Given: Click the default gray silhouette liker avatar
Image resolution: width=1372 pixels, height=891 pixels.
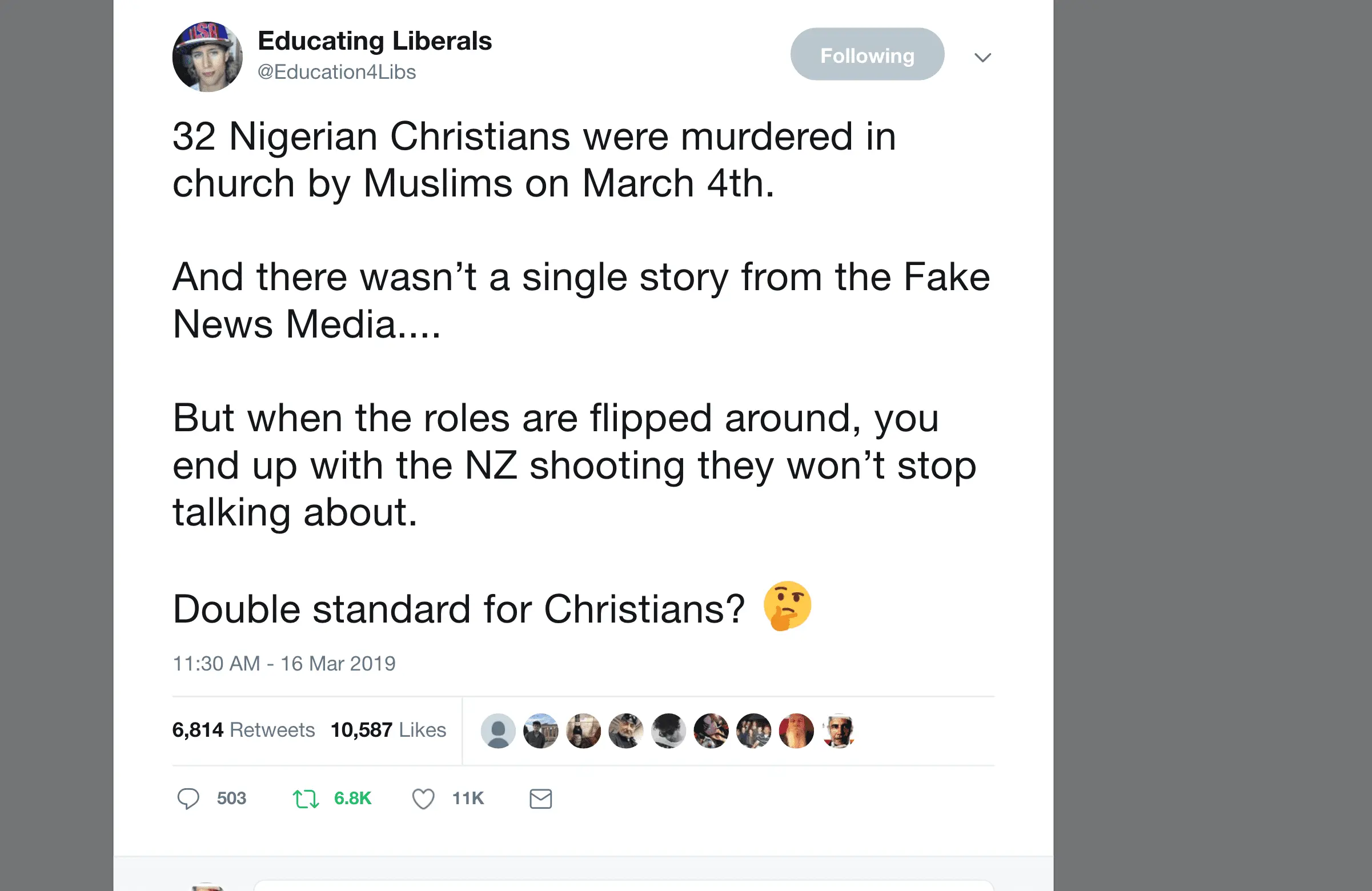Looking at the screenshot, I should (x=498, y=731).
